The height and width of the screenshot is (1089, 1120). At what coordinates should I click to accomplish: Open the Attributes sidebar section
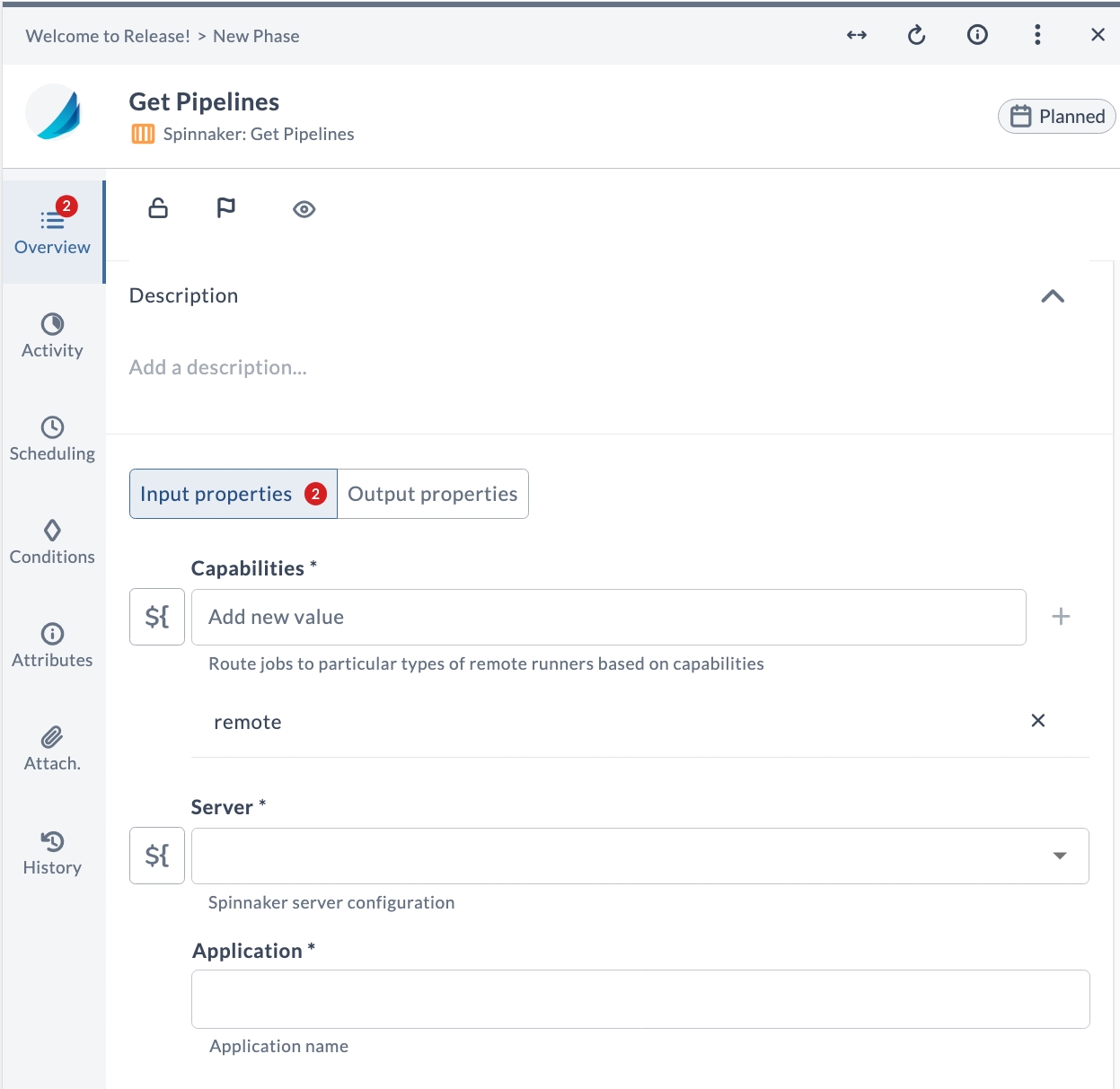click(x=51, y=645)
